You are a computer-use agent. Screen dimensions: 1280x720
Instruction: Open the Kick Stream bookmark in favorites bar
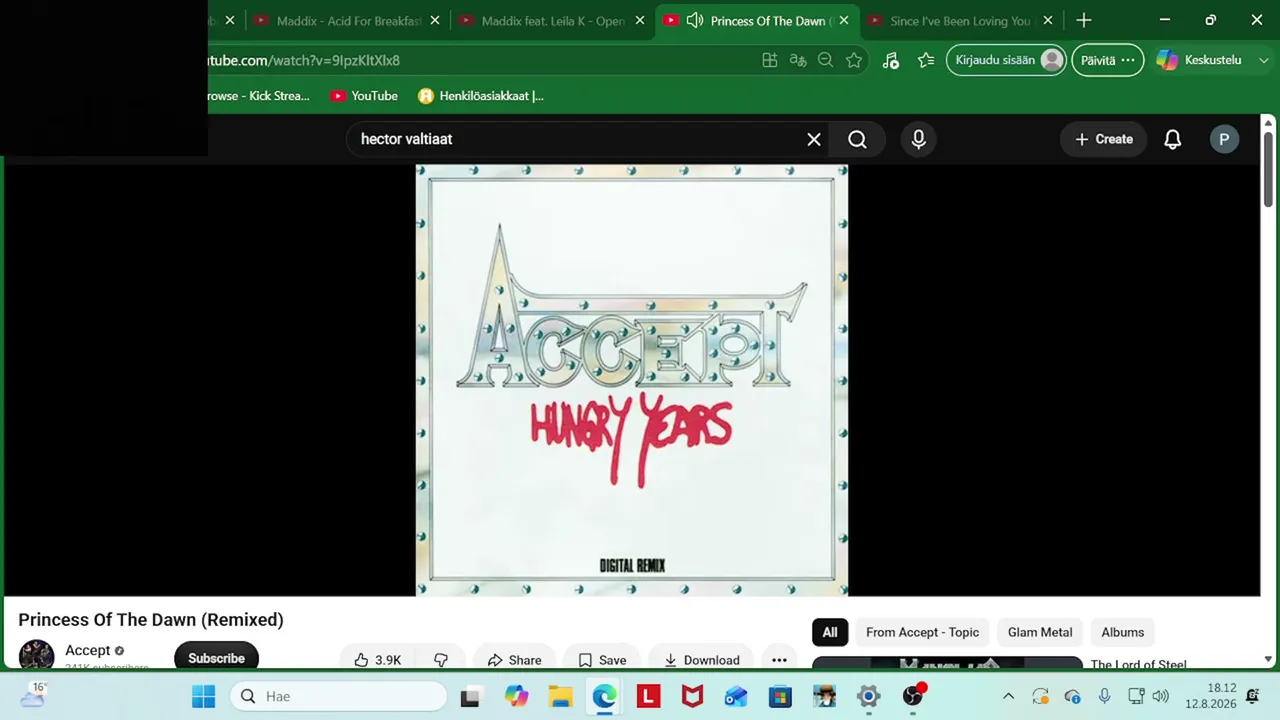pyautogui.click(x=258, y=96)
